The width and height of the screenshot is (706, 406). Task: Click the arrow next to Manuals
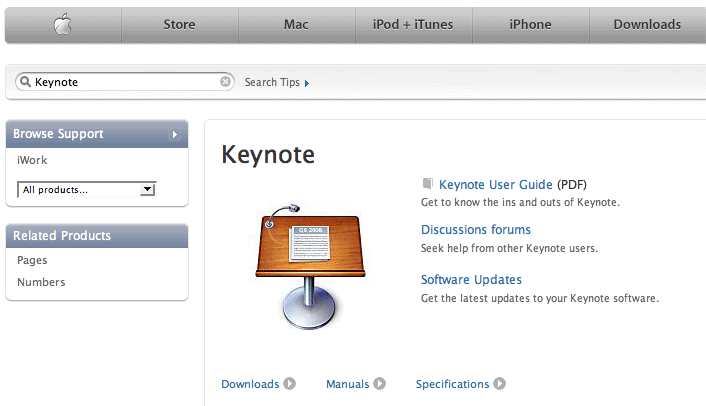(x=380, y=383)
